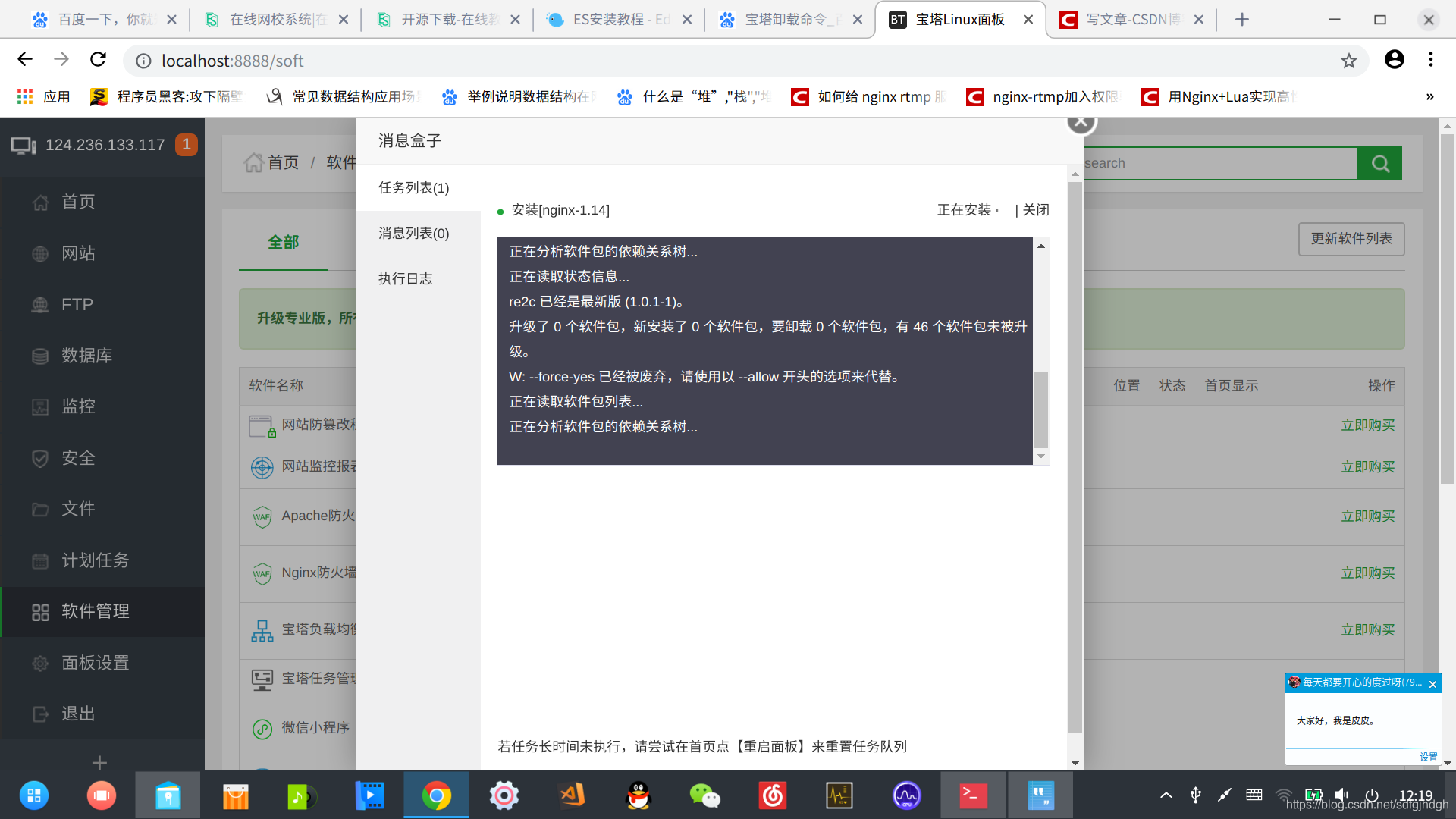Viewport: 1456px width, 819px height.
Task: Click the launcher icon in the taskbar
Action: [x=34, y=795]
